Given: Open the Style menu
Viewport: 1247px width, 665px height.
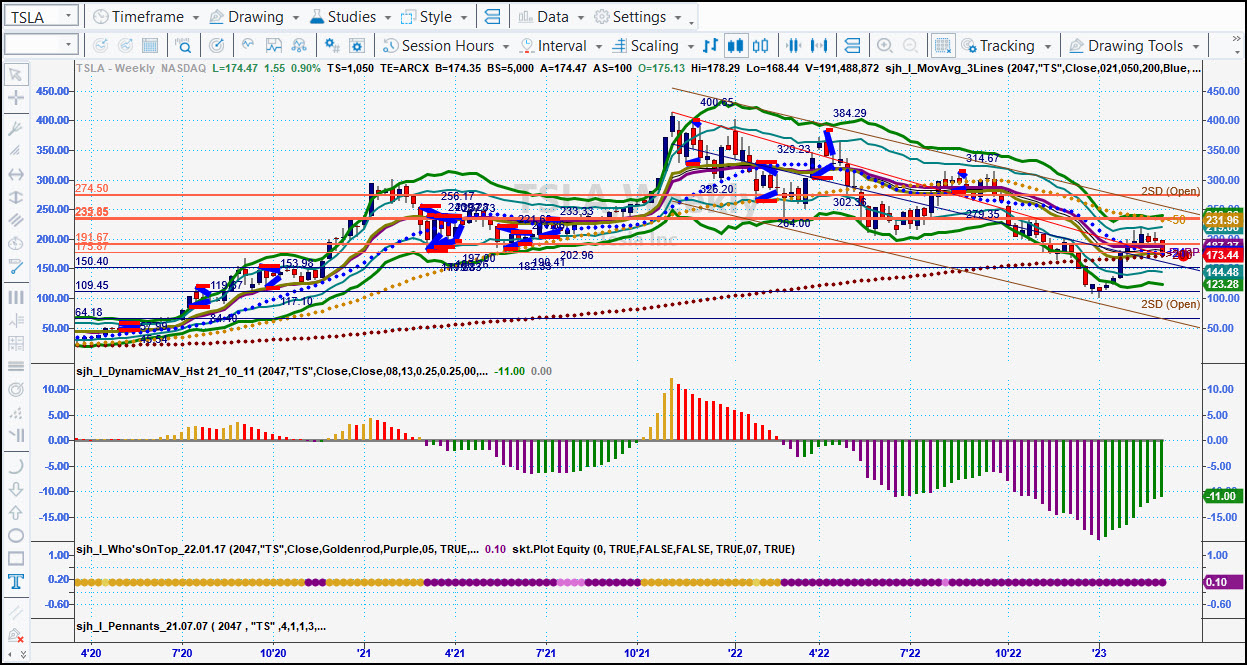Looking at the screenshot, I should coord(434,17).
